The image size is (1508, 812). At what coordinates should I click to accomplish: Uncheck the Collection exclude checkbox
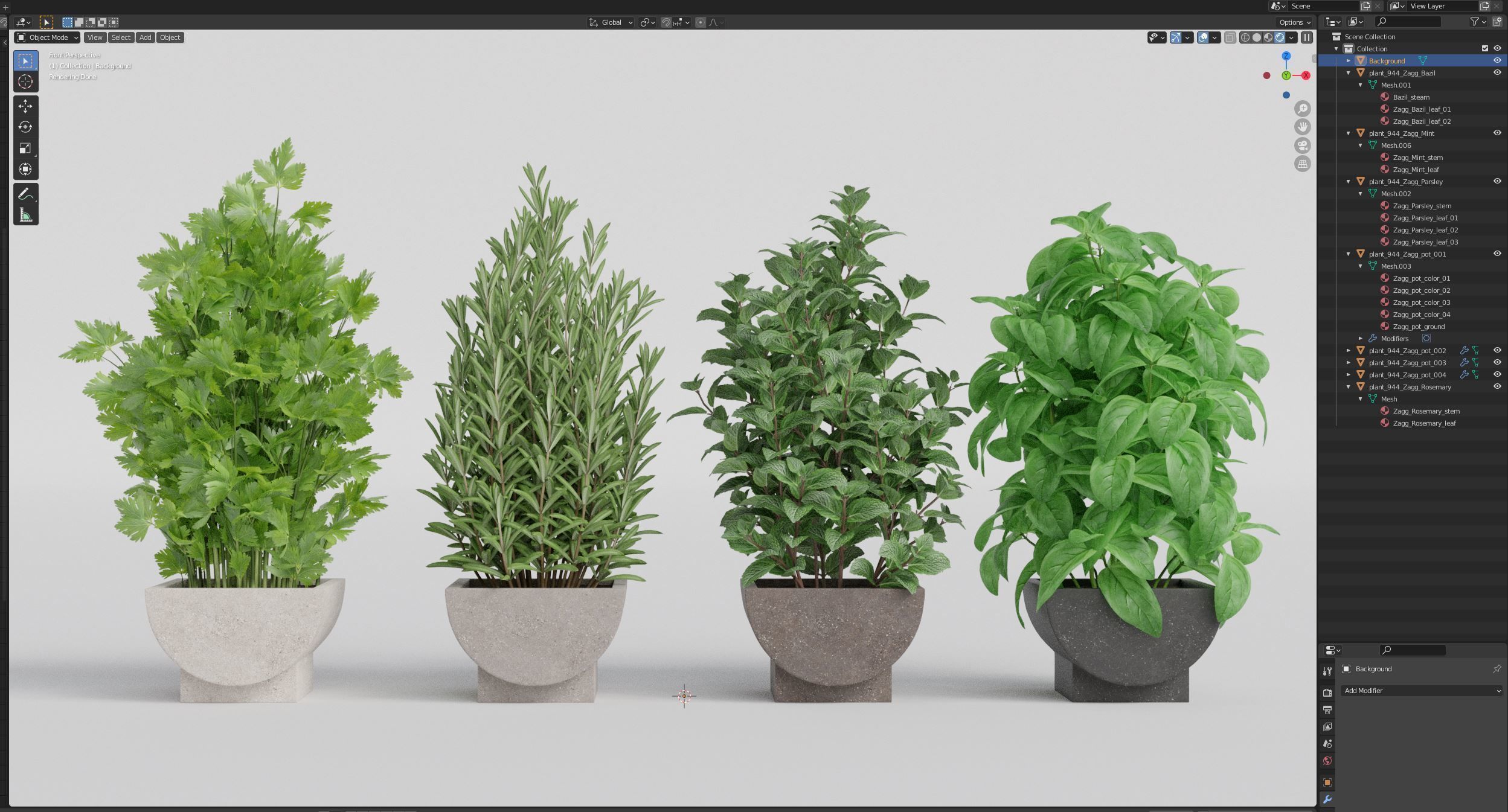point(1485,48)
